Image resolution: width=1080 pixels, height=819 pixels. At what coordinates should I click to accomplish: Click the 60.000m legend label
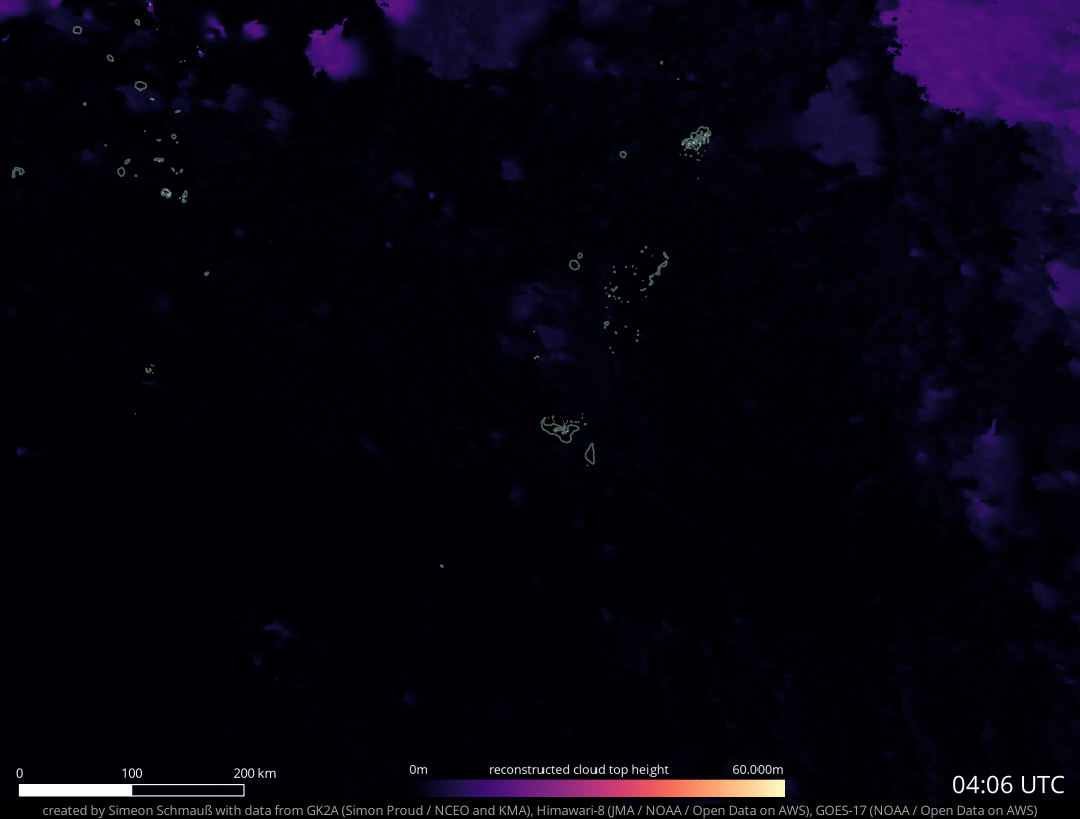tap(757, 769)
